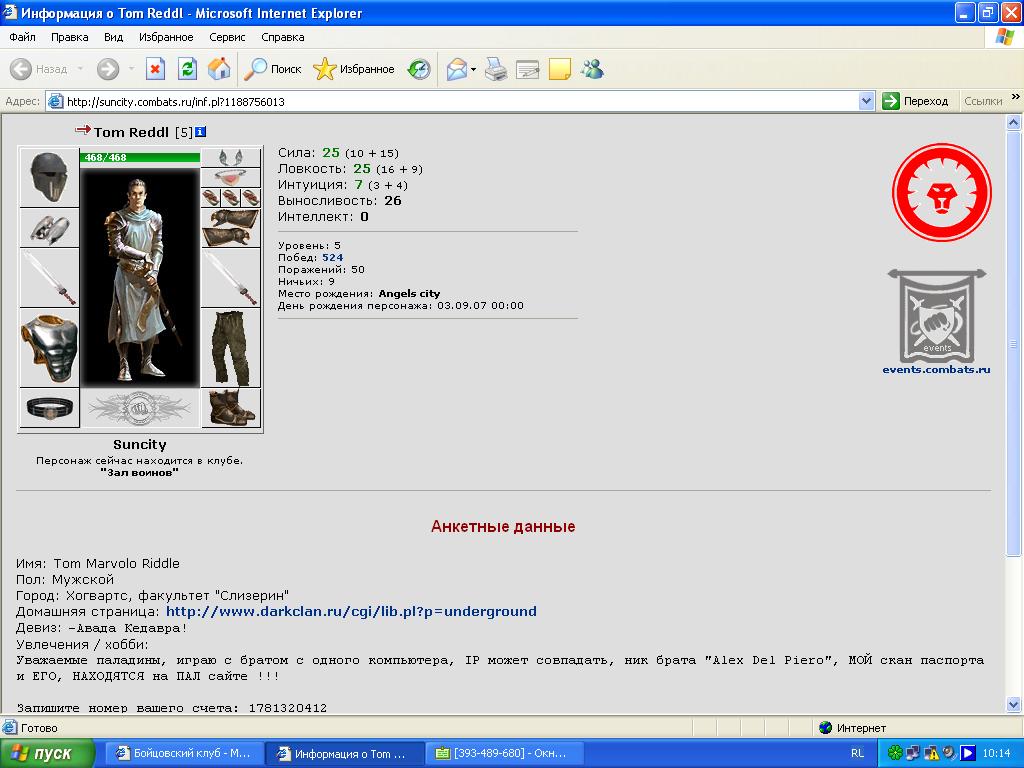
Task: Click the helmet equipment slot
Action: coord(50,178)
